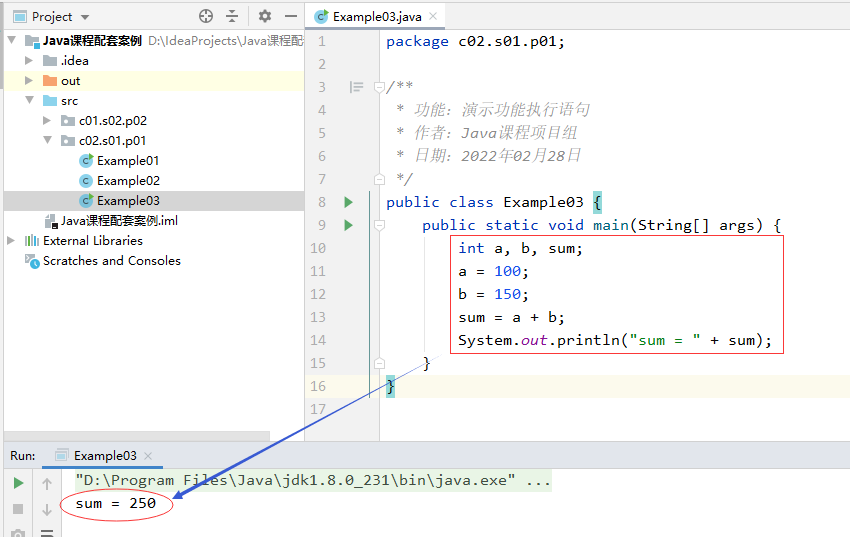Toggle rendered doc comment gutter icon
Viewport: 850px width, 537px height.
pyautogui.click(x=356, y=87)
